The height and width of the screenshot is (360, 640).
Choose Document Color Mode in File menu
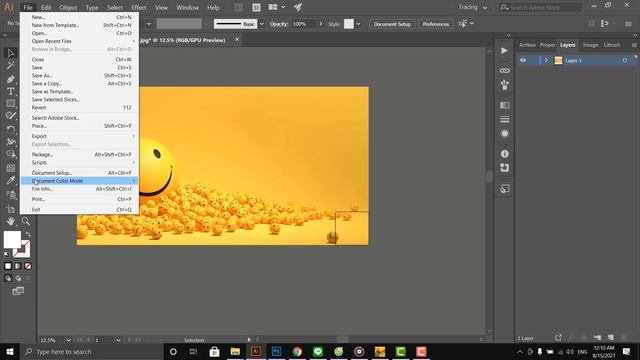point(80,181)
